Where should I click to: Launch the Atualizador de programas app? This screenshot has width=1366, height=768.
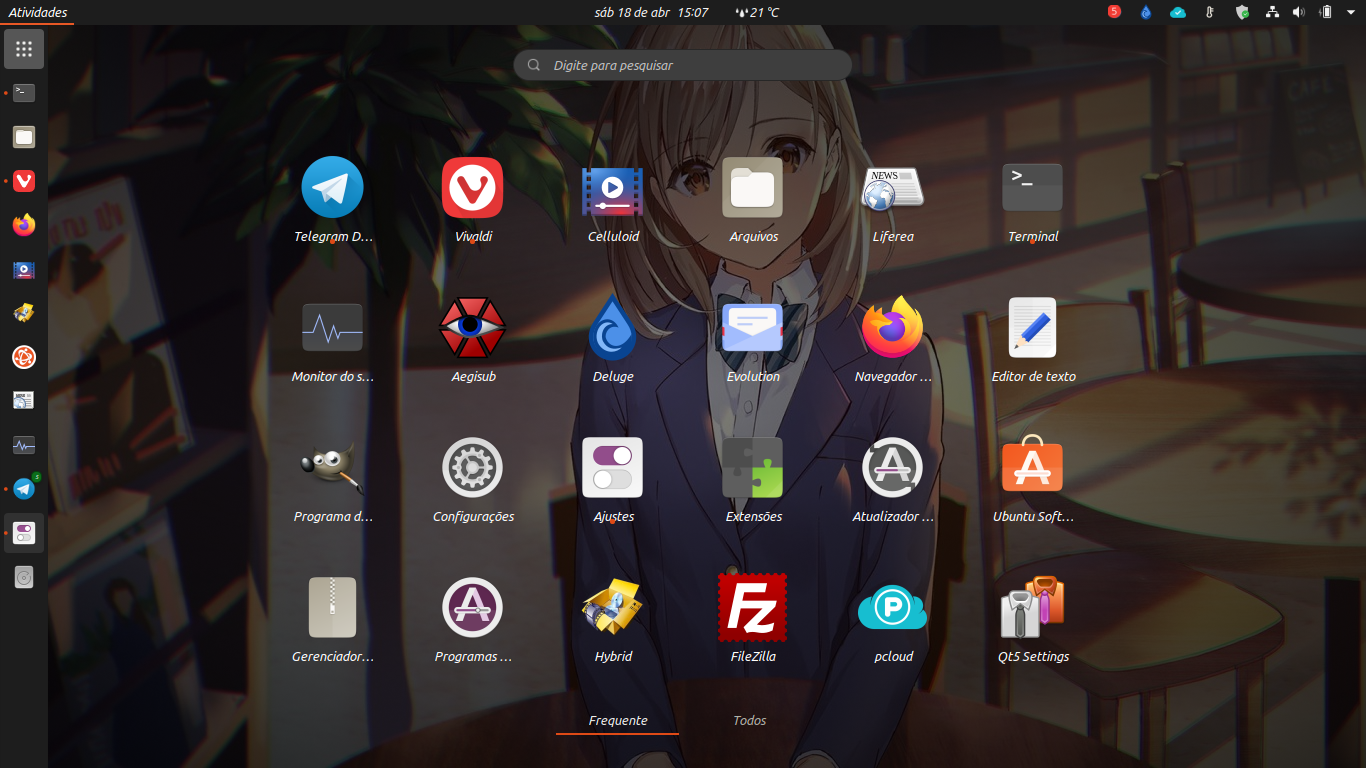tap(893, 468)
